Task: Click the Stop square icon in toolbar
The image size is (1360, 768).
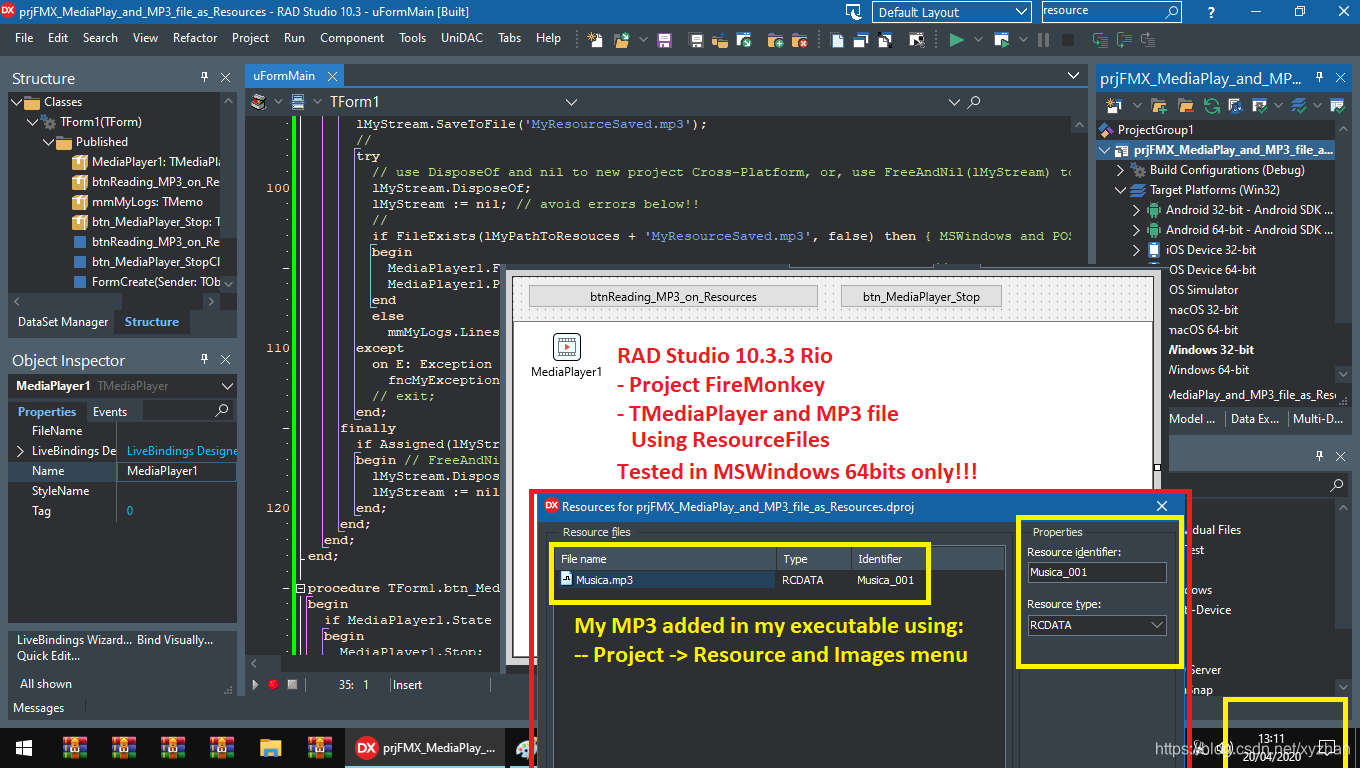Action: coord(1068,40)
